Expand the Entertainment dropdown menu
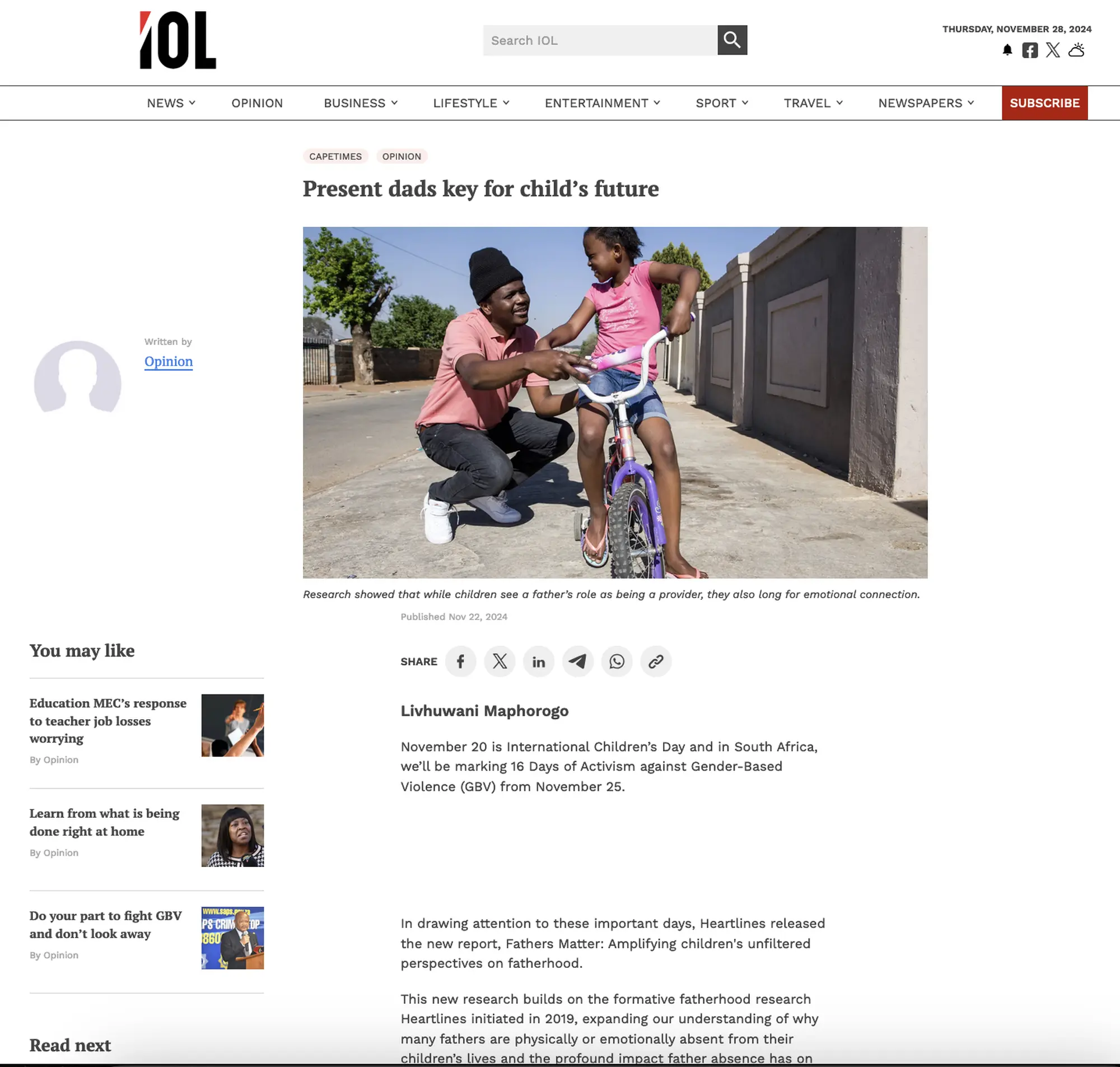The image size is (1120, 1067). [602, 103]
